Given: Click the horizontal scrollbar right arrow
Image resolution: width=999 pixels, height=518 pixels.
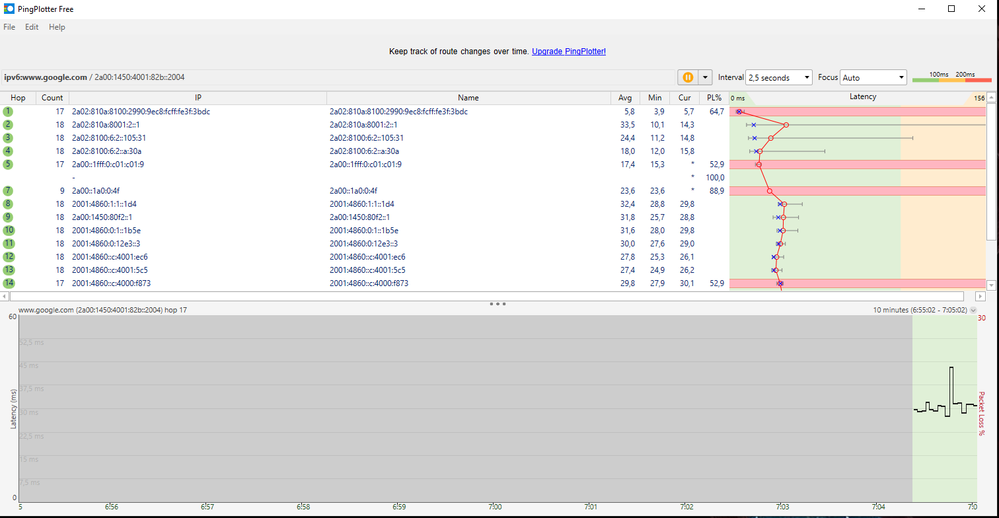Looking at the screenshot, I should [x=981, y=296].
